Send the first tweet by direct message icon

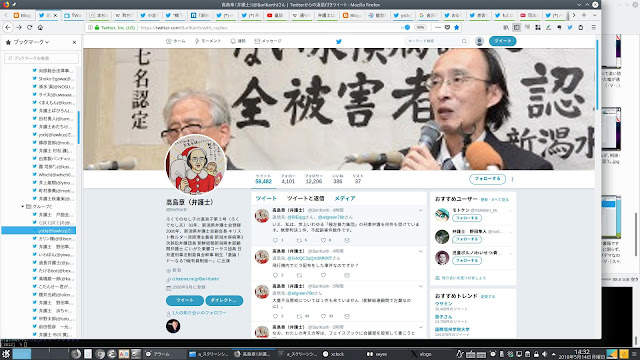coord(347,240)
